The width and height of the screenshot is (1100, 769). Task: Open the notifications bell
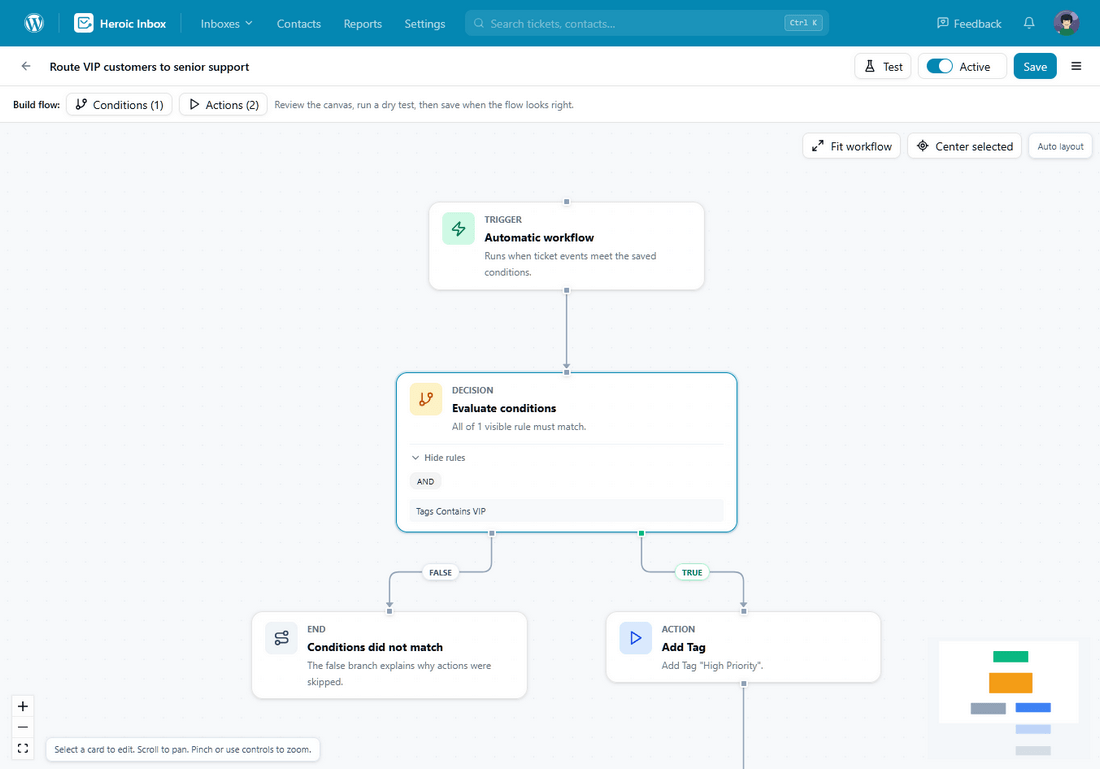[x=1028, y=23]
